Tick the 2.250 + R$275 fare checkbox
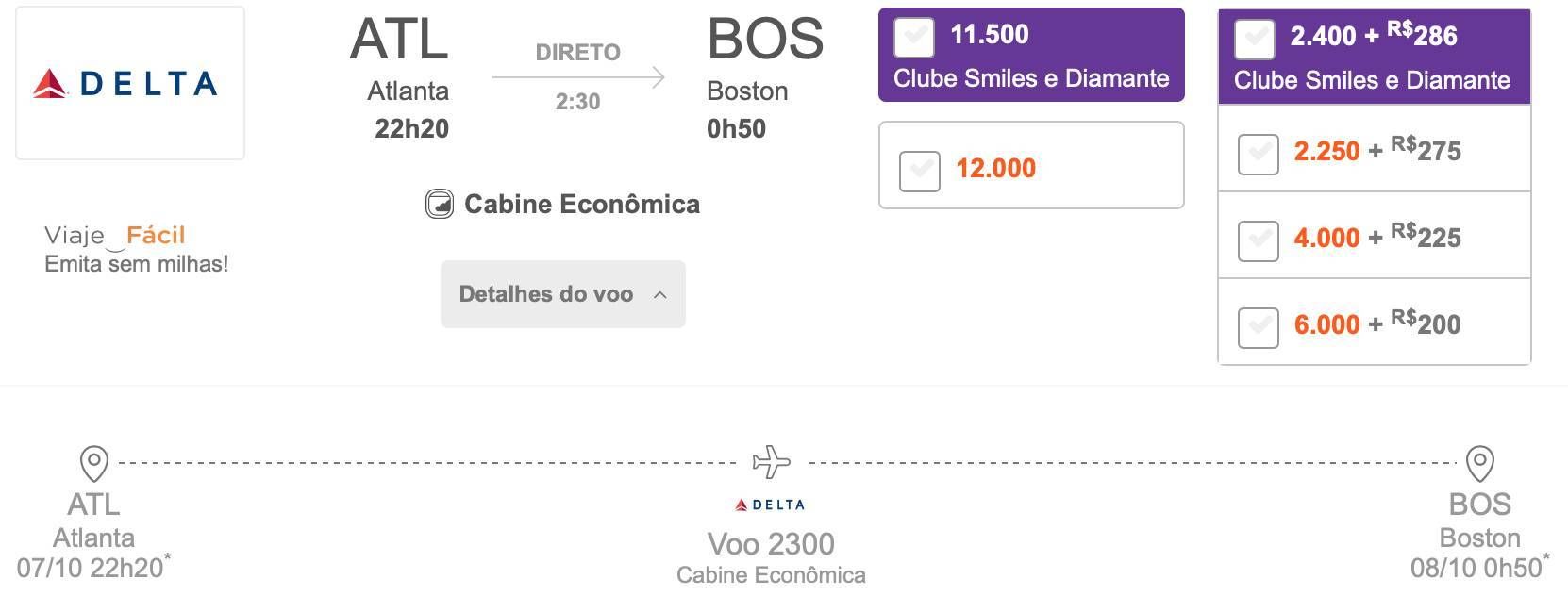 [1259, 154]
